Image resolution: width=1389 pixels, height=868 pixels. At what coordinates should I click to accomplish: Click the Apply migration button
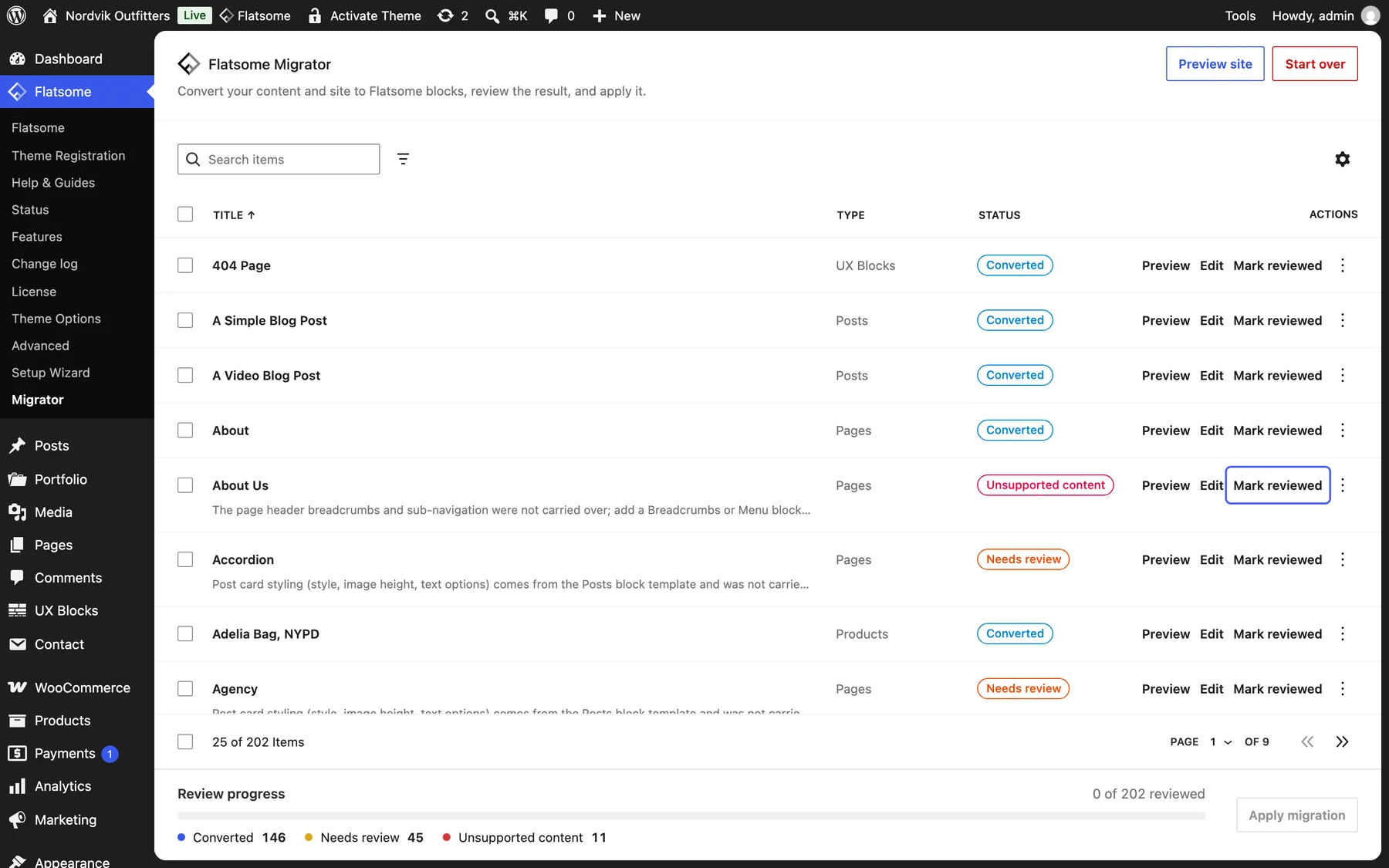(1297, 816)
